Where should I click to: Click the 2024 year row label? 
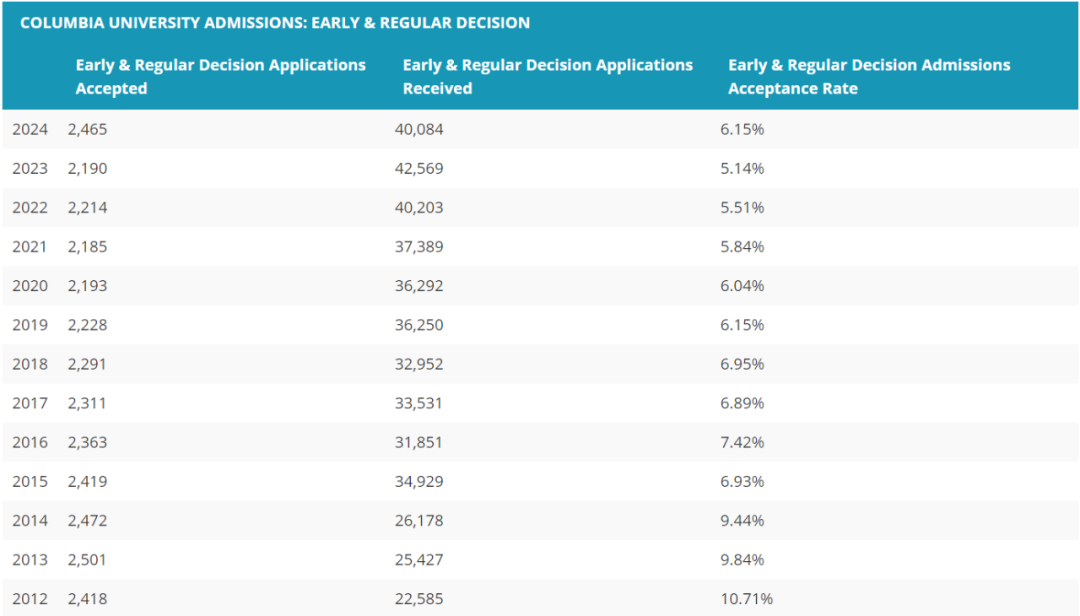30,130
